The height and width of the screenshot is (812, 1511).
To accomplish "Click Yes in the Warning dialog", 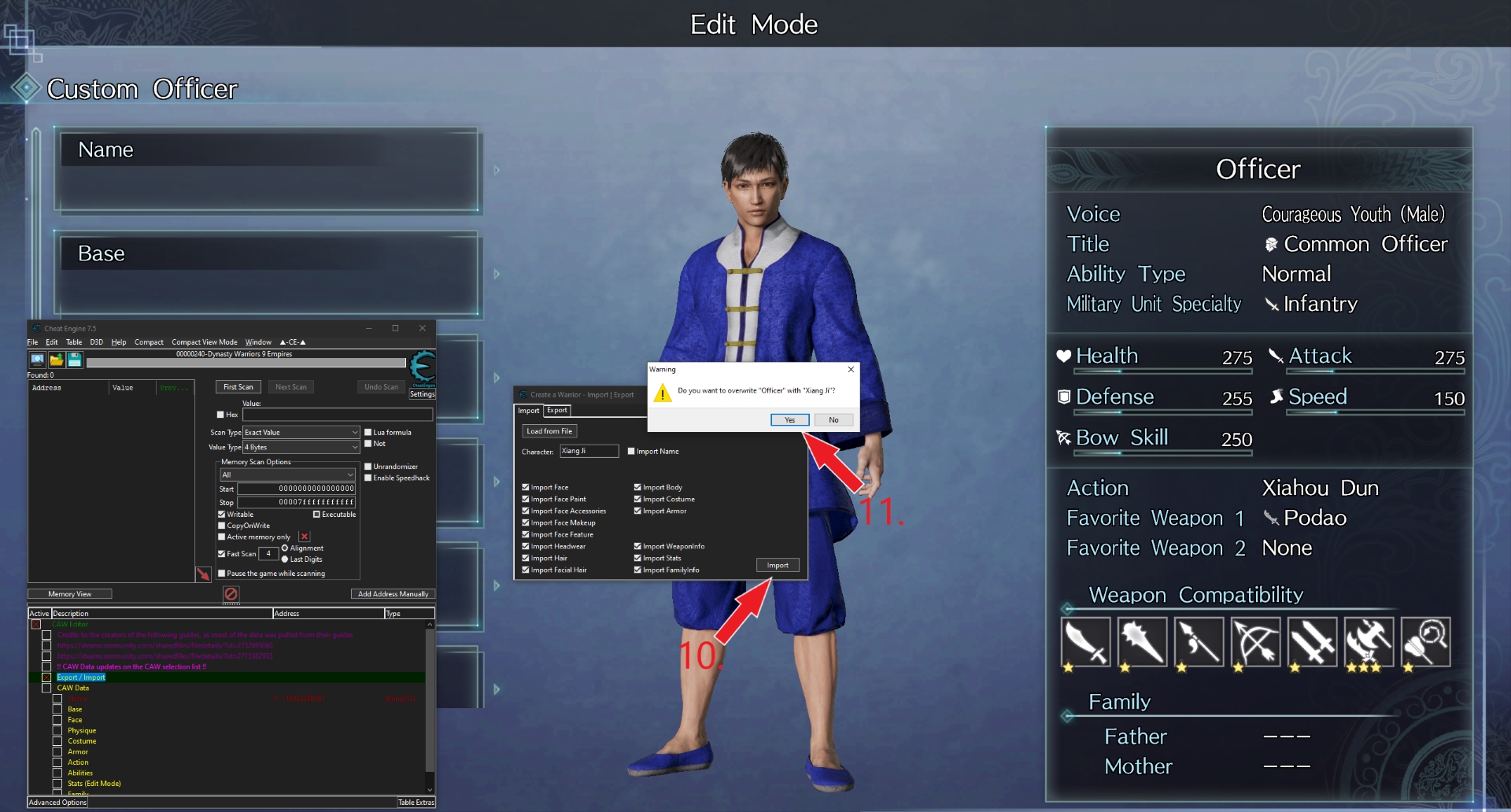I will point(790,420).
